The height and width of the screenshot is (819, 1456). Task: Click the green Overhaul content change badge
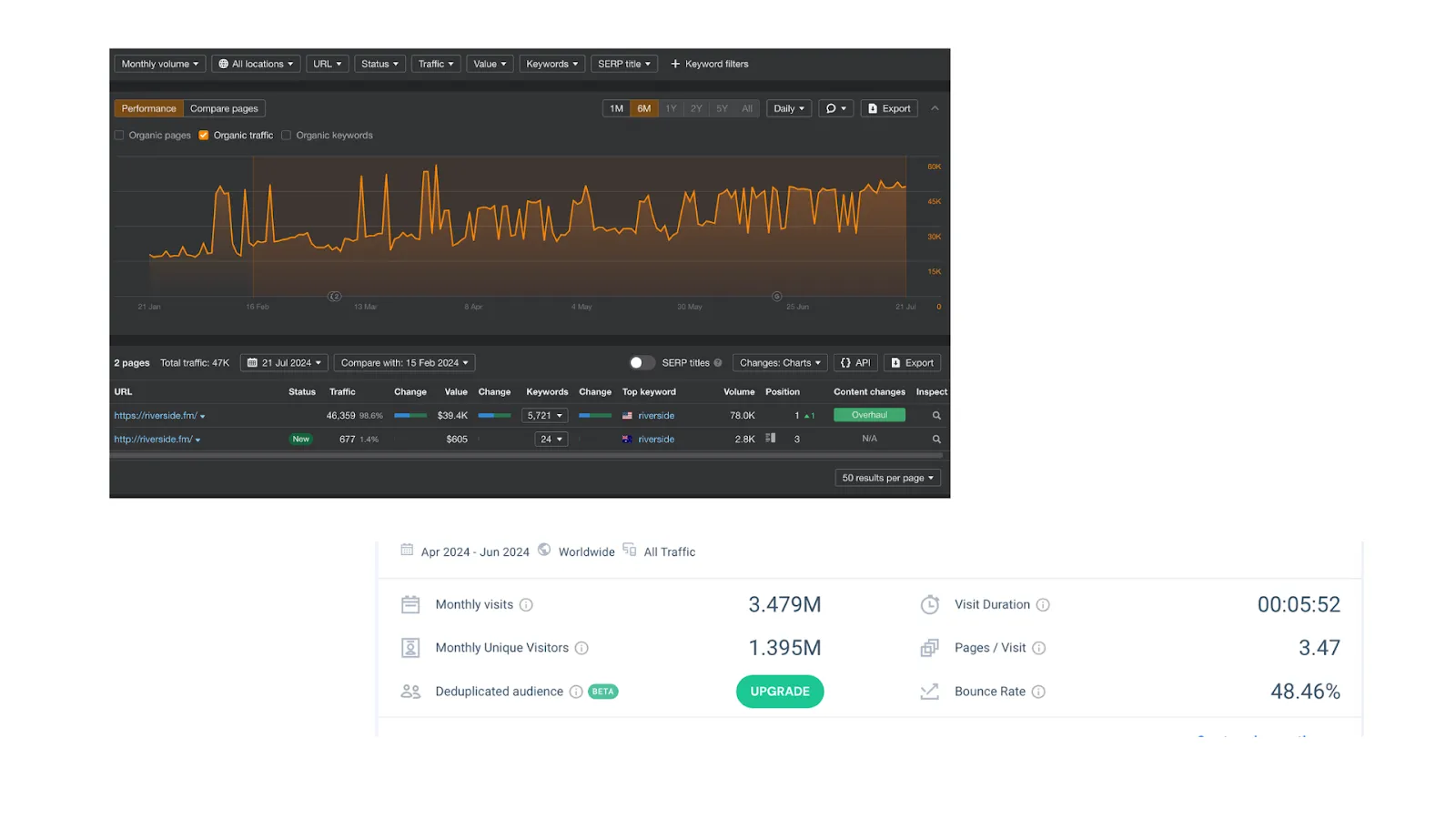(869, 415)
